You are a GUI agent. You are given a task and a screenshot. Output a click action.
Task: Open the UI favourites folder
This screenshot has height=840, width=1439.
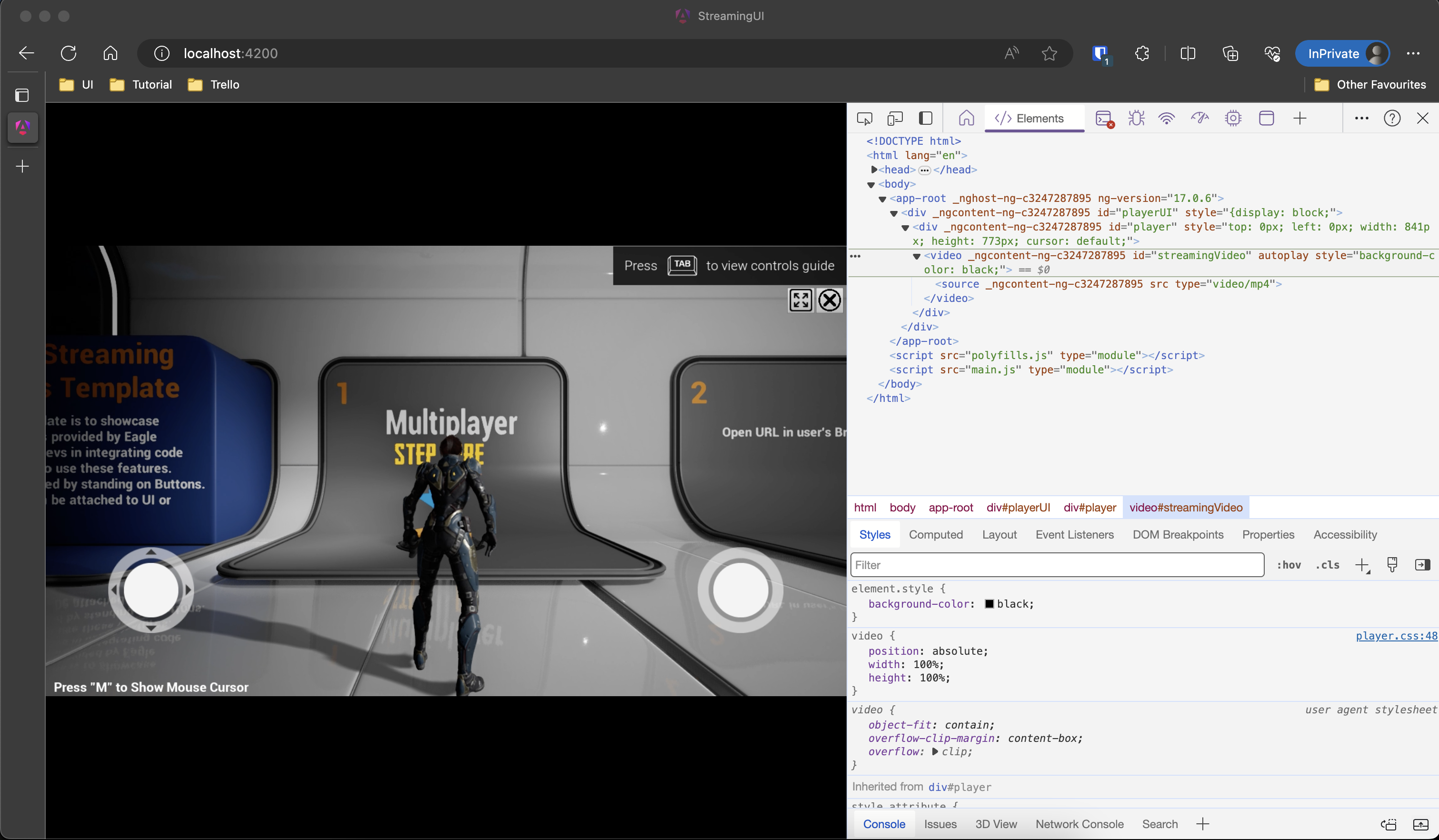pyautogui.click(x=77, y=84)
